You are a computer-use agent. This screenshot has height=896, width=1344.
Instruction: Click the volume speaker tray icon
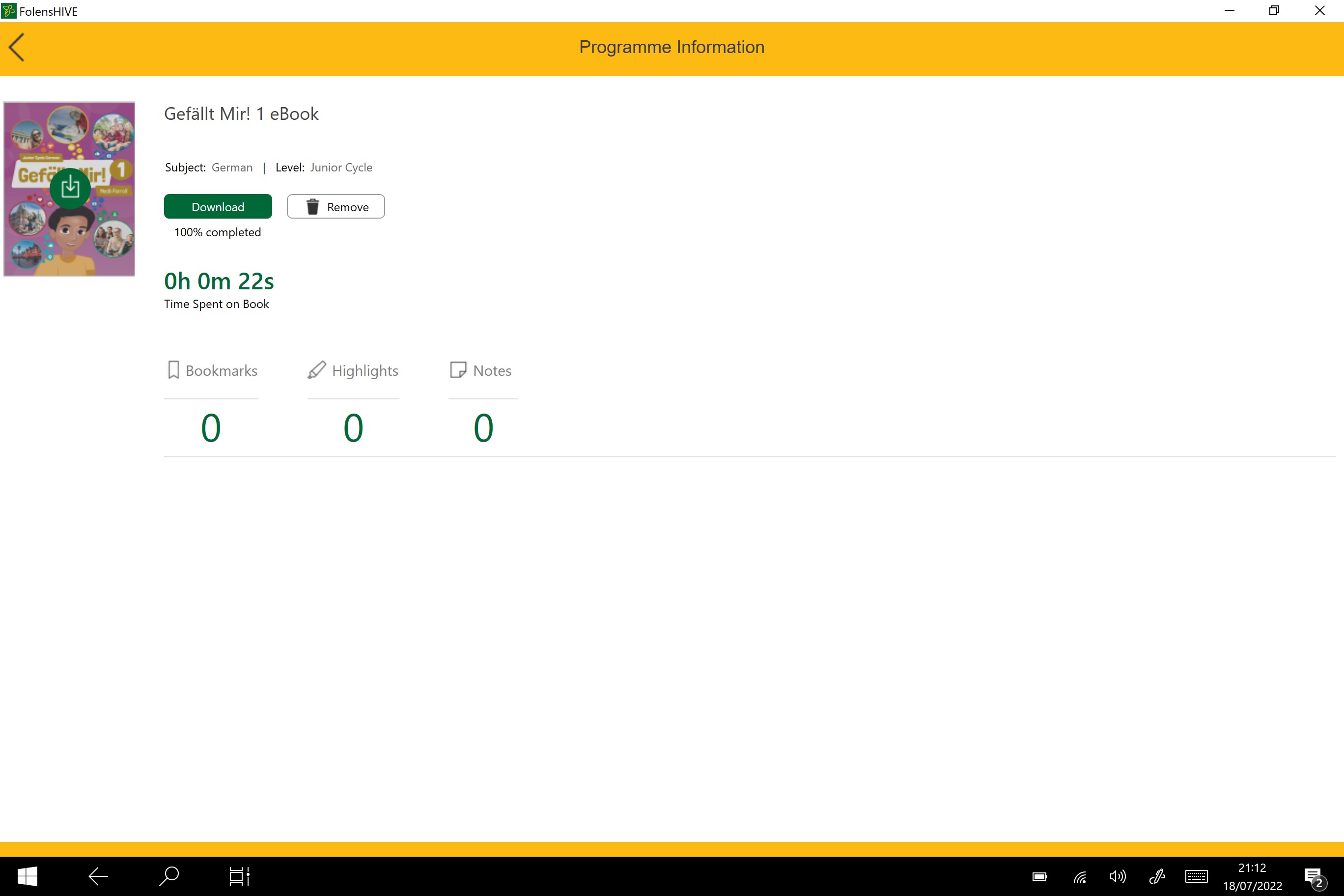click(1117, 876)
